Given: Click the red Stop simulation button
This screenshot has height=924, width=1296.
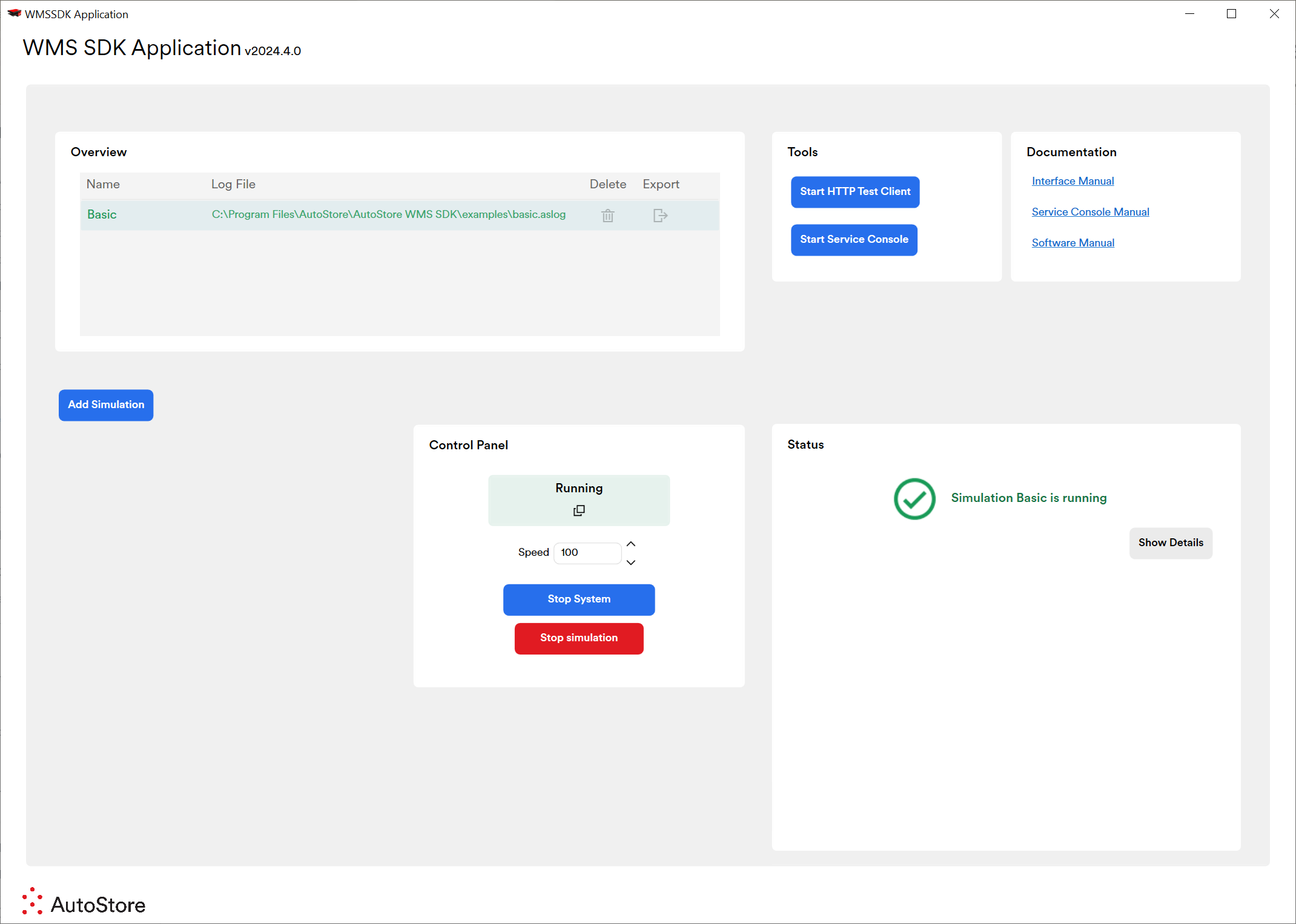Looking at the screenshot, I should (579, 638).
